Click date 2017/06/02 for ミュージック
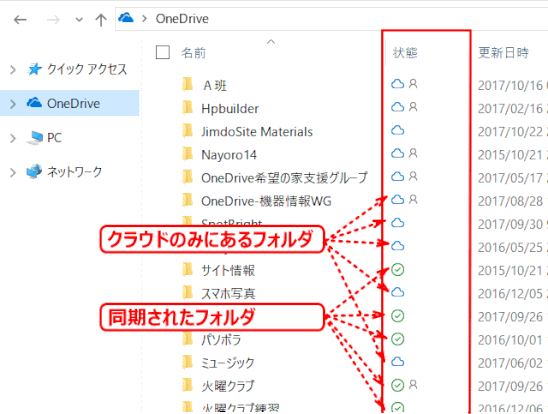The height and width of the screenshot is (414, 548). [510, 363]
